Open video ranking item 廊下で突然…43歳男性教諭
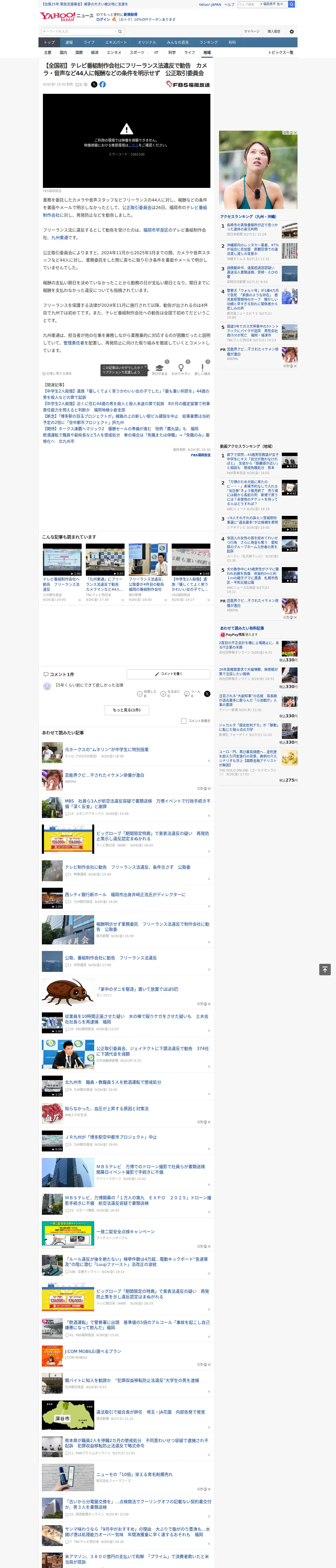Viewport: 336px width, 1568px height. pos(253,462)
